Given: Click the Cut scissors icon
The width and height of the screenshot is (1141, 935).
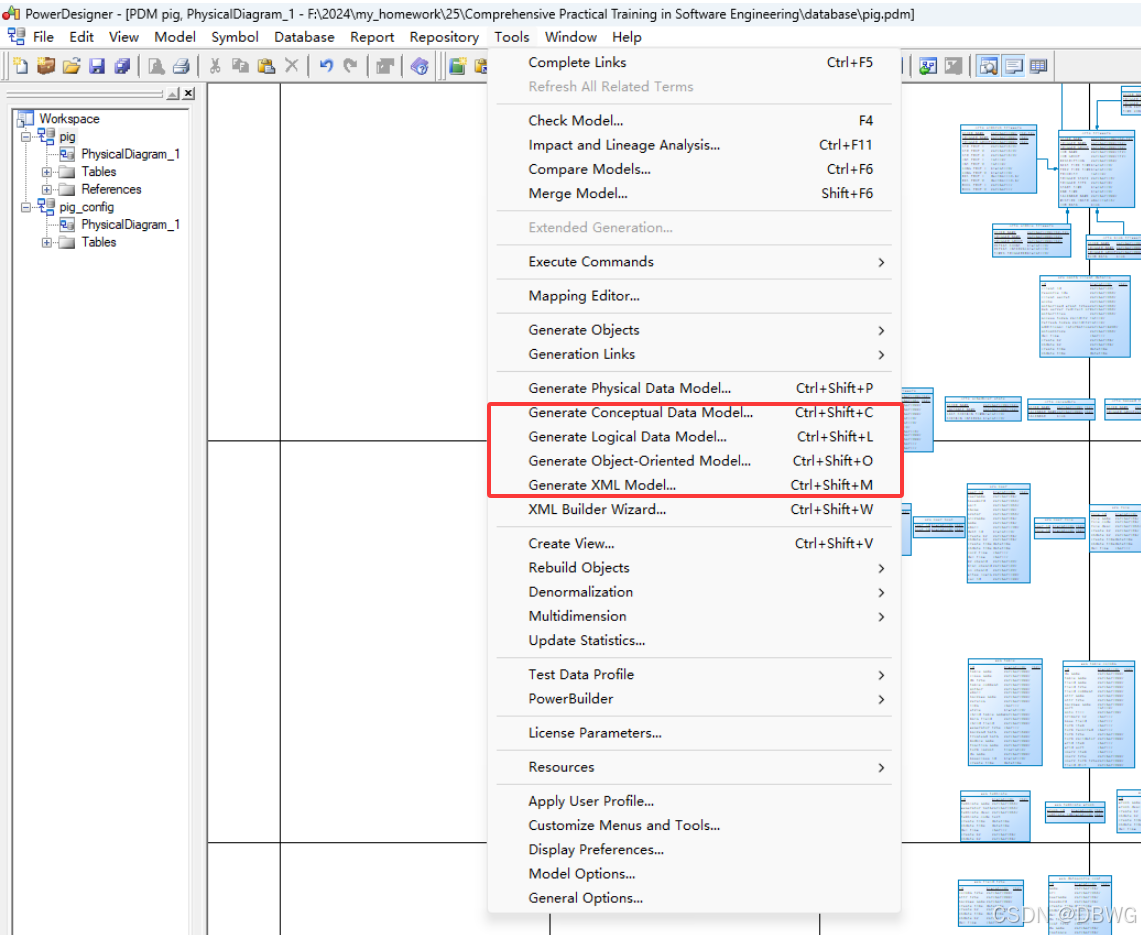Looking at the screenshot, I should tap(215, 66).
